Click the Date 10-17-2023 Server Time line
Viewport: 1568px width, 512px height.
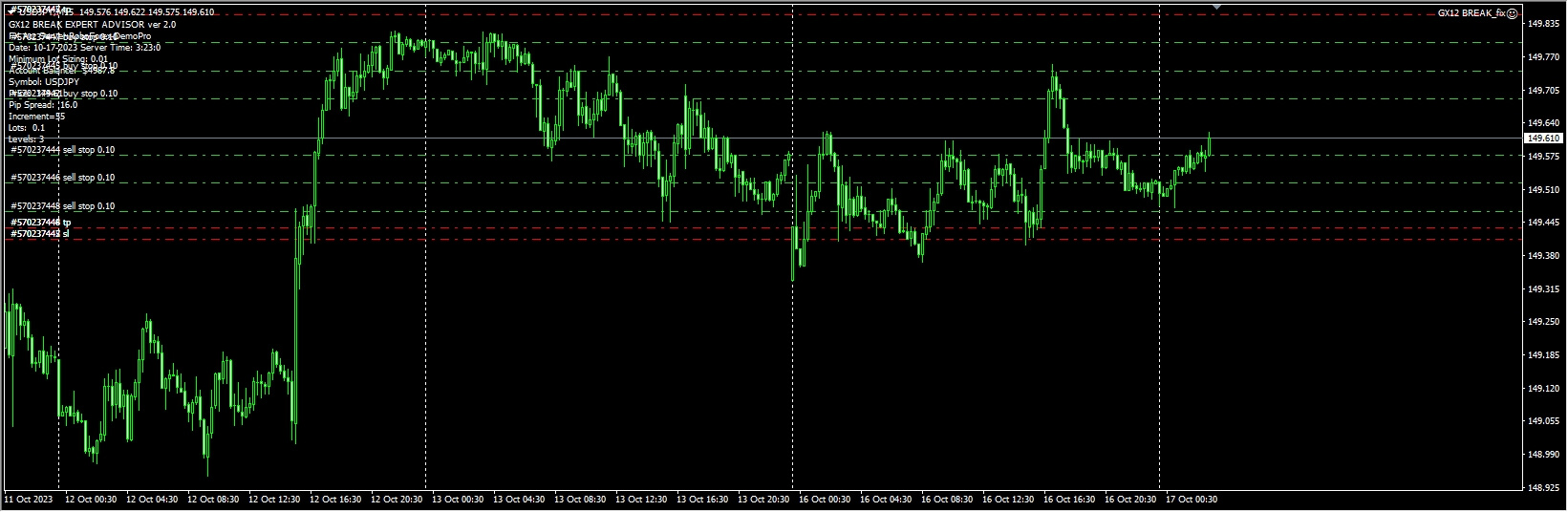click(84, 47)
